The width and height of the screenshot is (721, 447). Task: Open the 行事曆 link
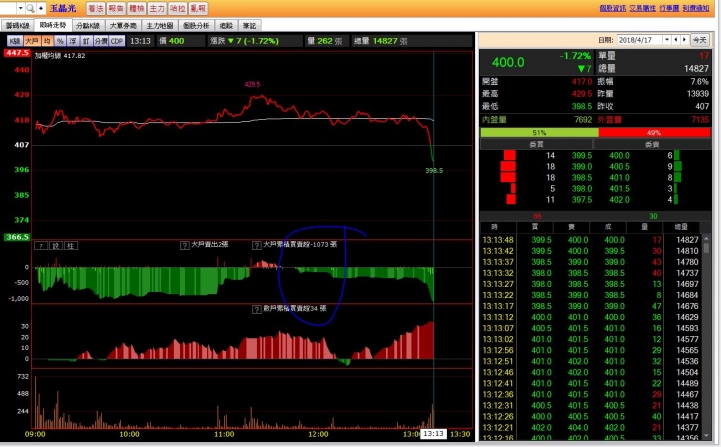click(669, 8)
